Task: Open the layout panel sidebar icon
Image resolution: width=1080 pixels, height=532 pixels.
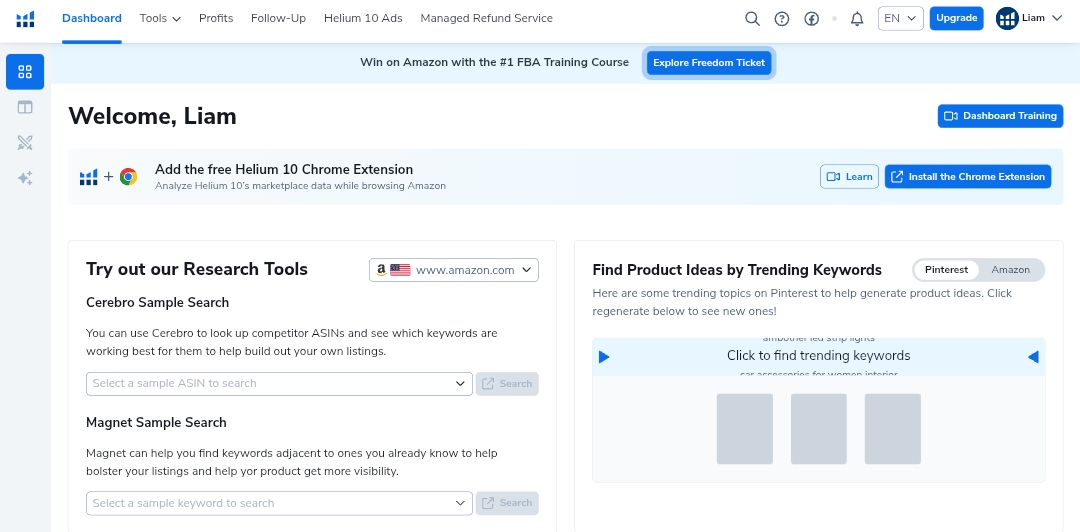Action: 25,108
